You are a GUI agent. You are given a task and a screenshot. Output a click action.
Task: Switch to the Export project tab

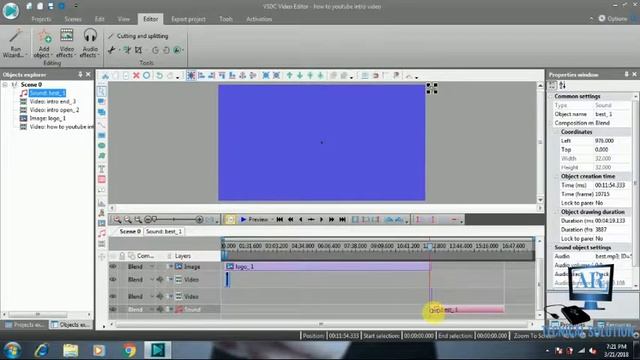[189, 19]
